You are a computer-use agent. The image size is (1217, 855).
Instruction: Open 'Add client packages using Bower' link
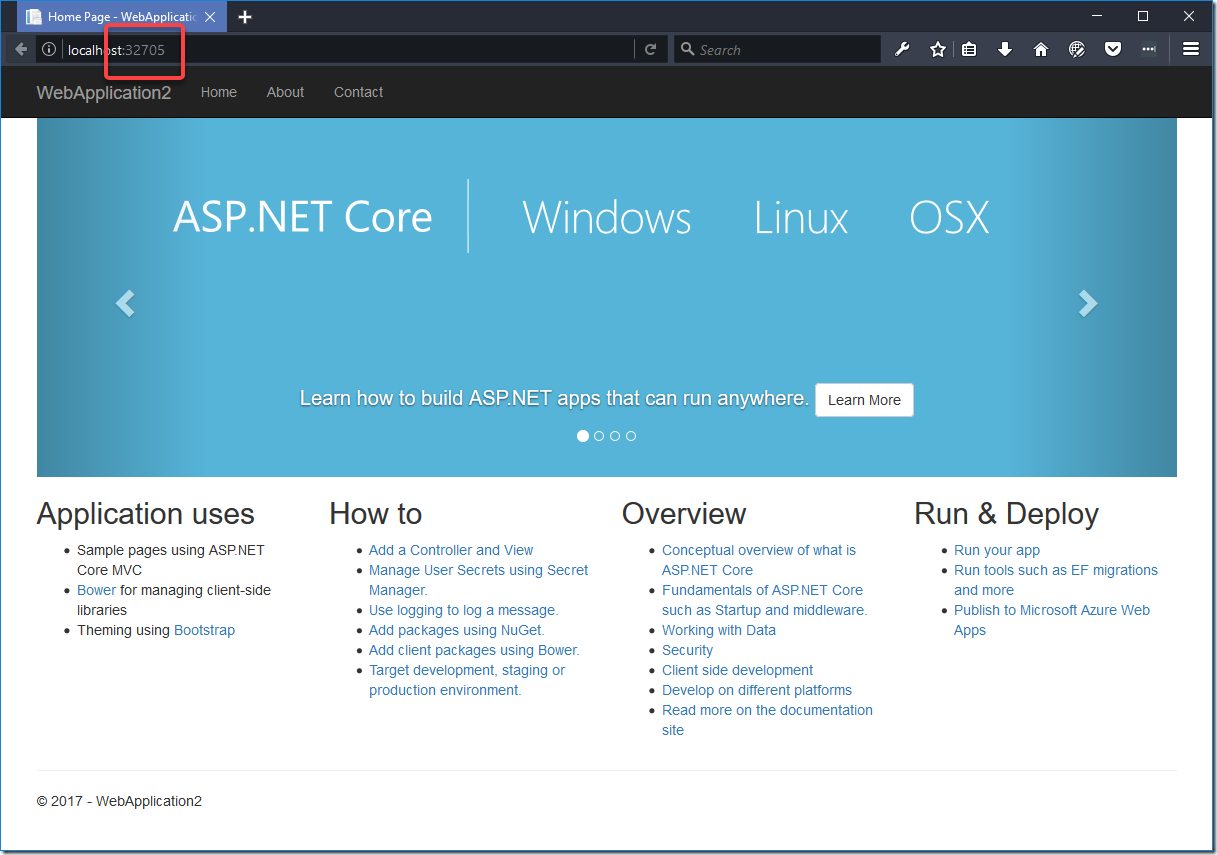click(x=474, y=650)
